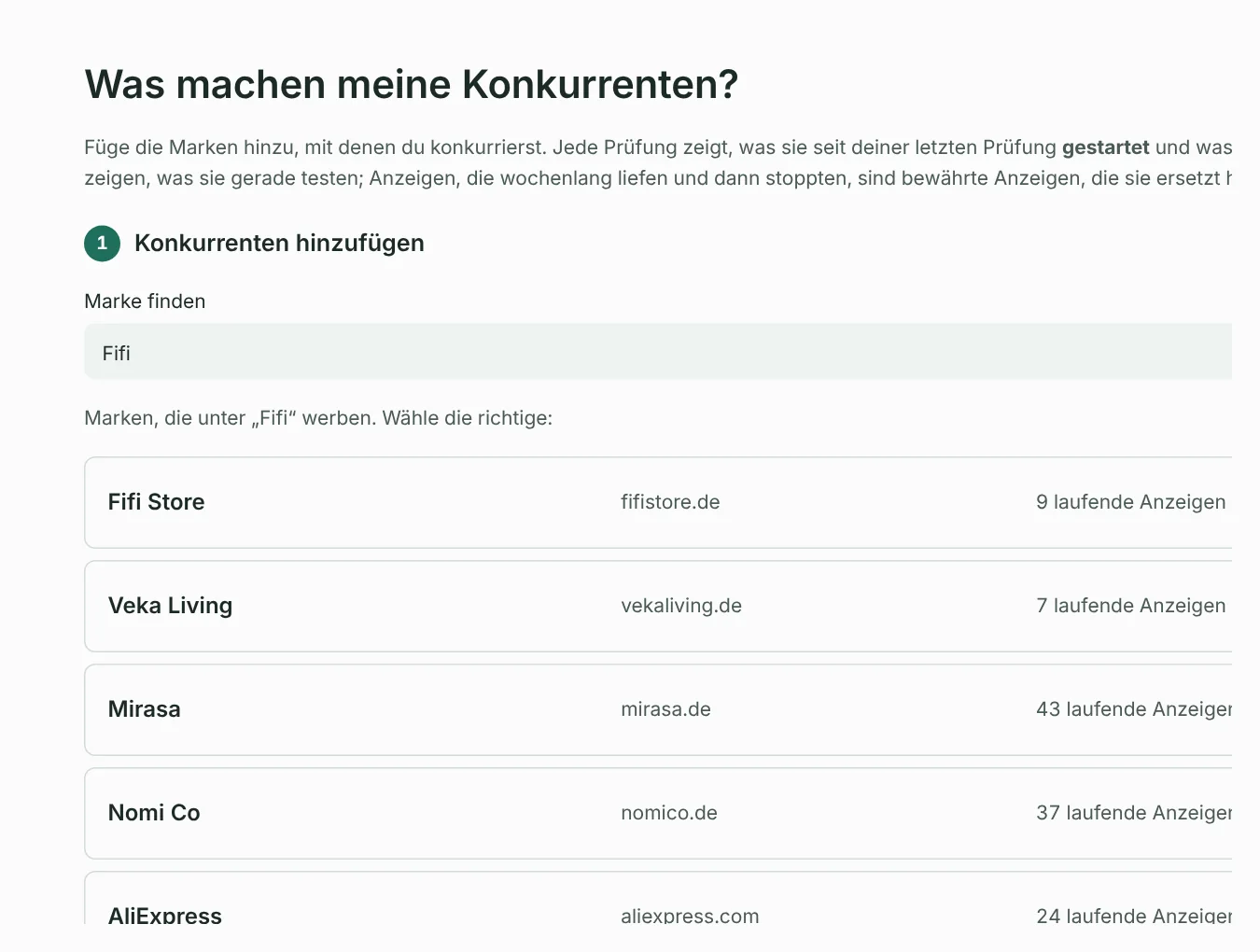Click the vekaliving.de domain text

(x=681, y=606)
